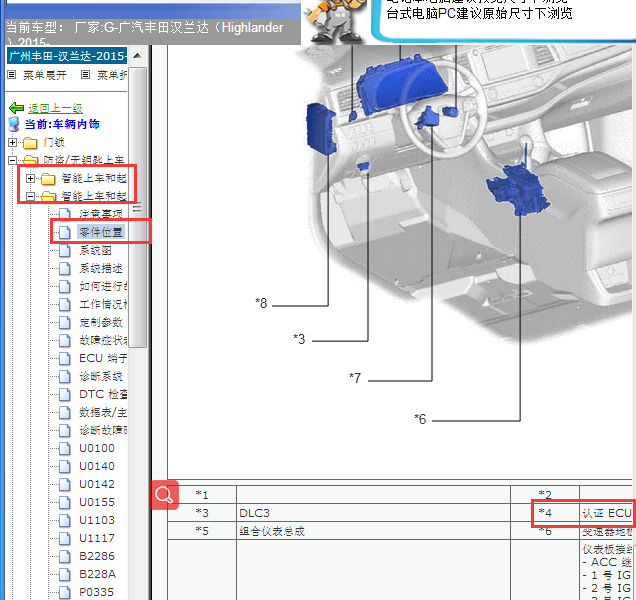Click the *7 callout label in diagram
Viewport: 636px width, 600px height.
pos(355,378)
